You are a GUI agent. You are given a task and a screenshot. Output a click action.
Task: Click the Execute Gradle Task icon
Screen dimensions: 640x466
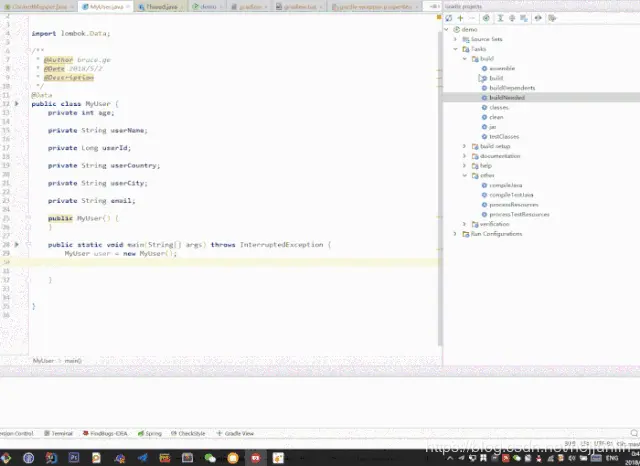click(486, 18)
